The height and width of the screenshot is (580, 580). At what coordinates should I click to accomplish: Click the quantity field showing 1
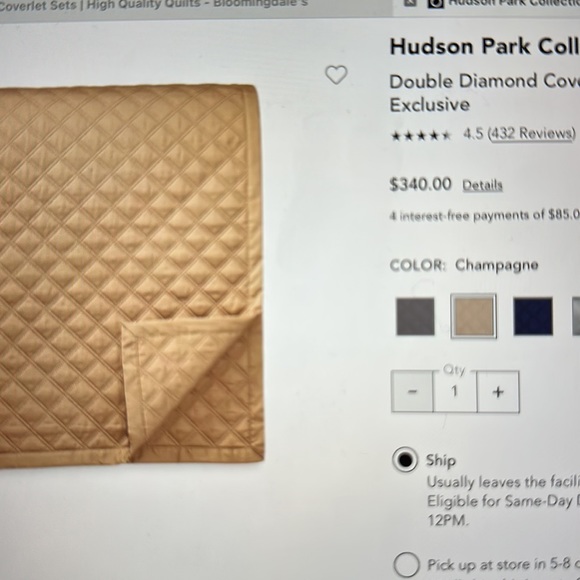[x=455, y=391]
